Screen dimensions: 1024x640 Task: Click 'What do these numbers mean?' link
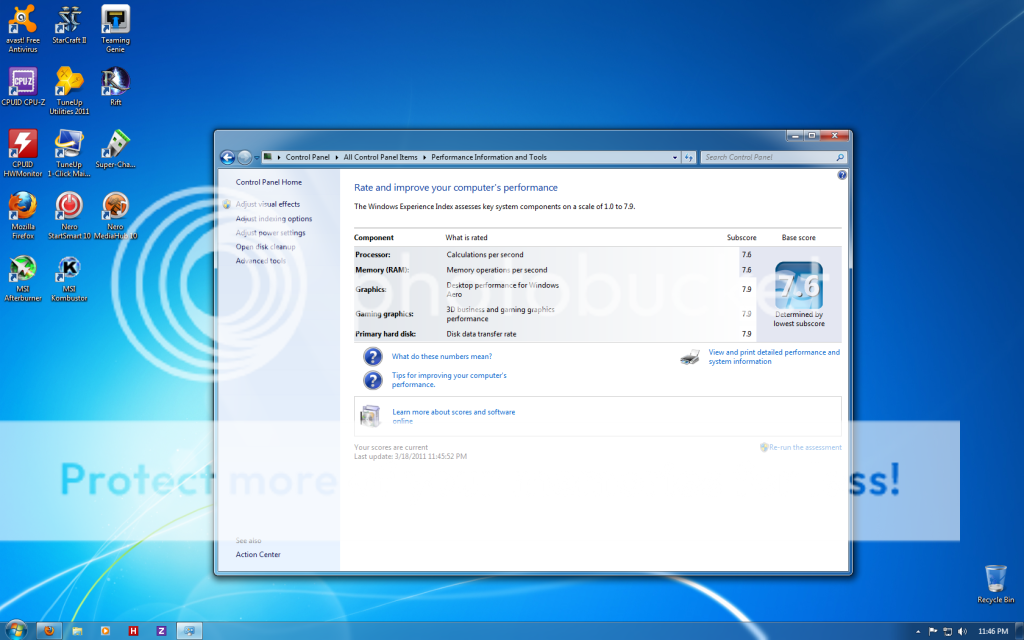tap(441, 357)
